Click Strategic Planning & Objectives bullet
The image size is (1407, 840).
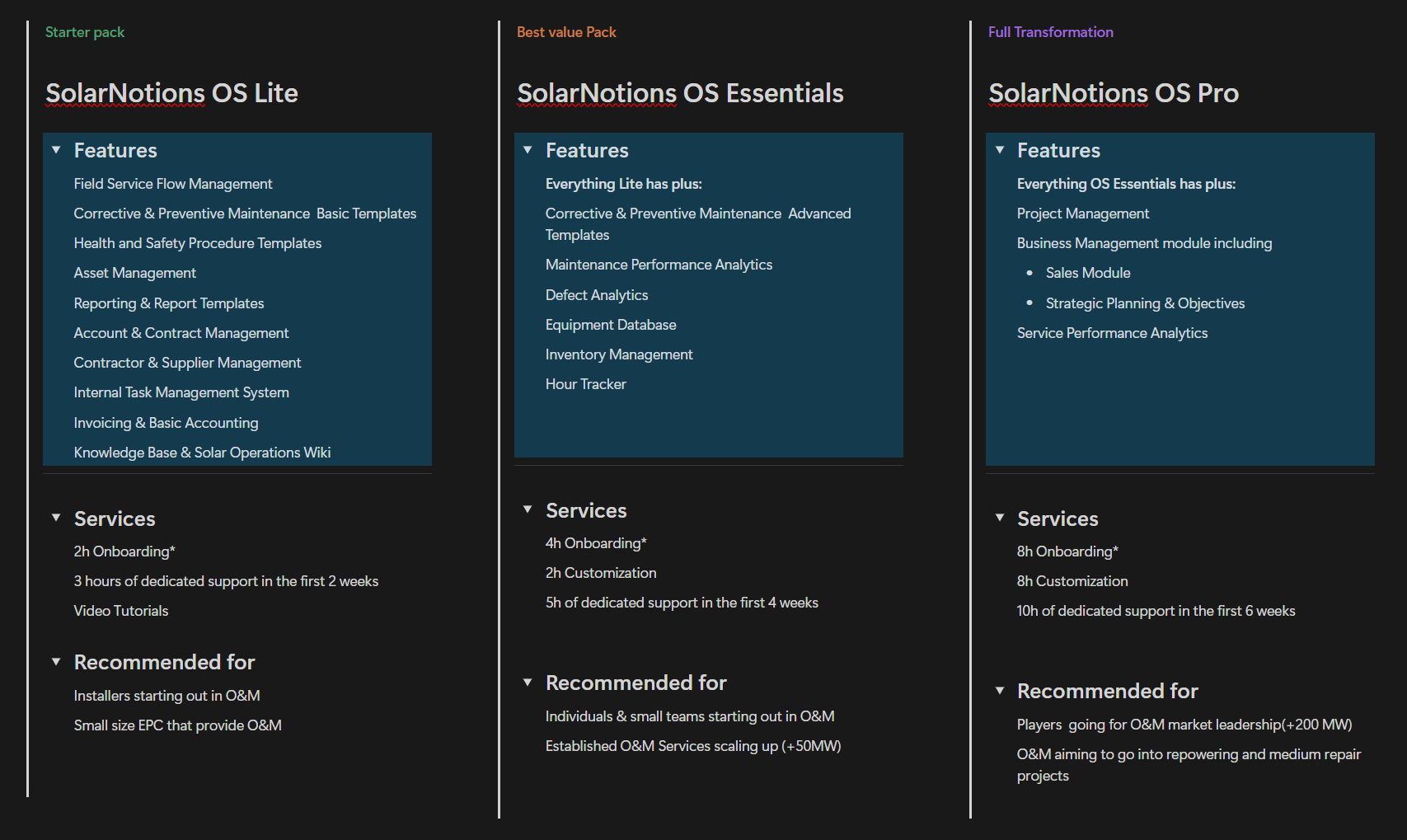click(1145, 303)
